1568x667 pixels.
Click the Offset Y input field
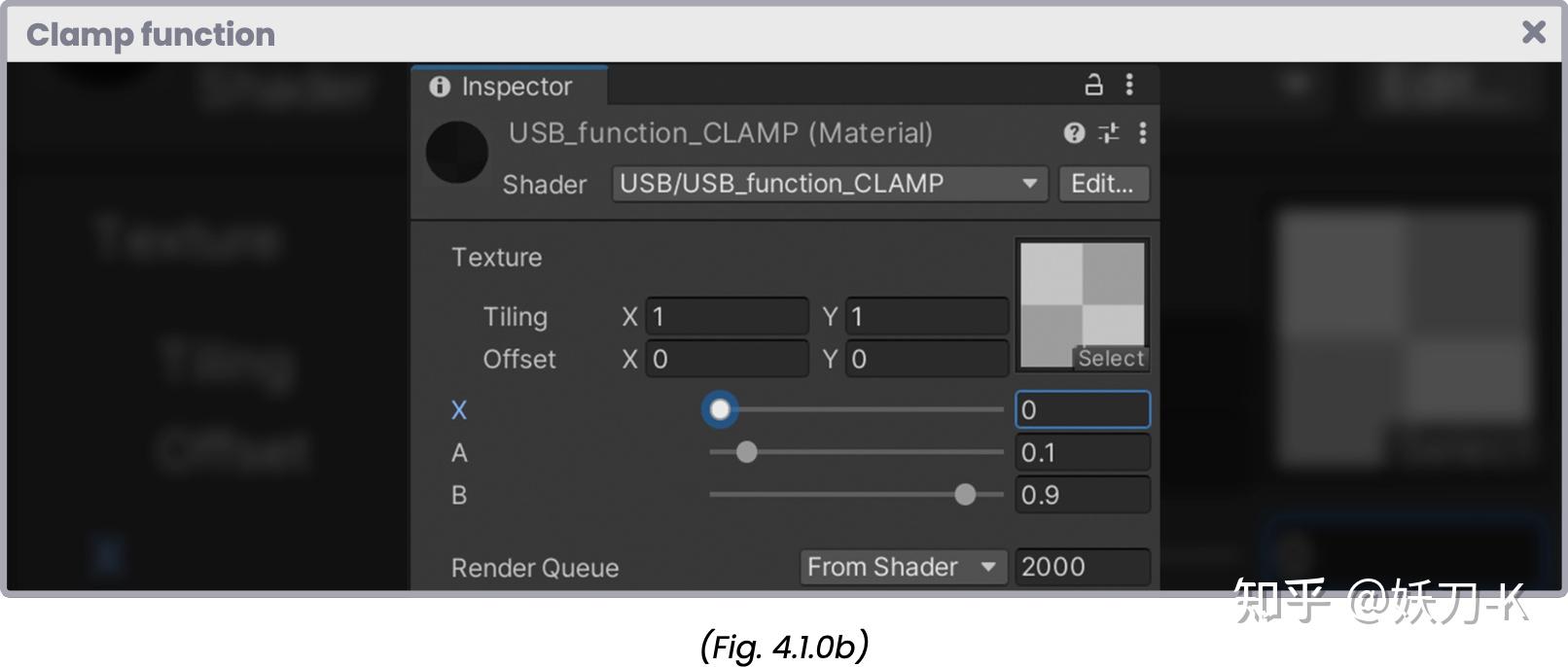tap(926, 359)
